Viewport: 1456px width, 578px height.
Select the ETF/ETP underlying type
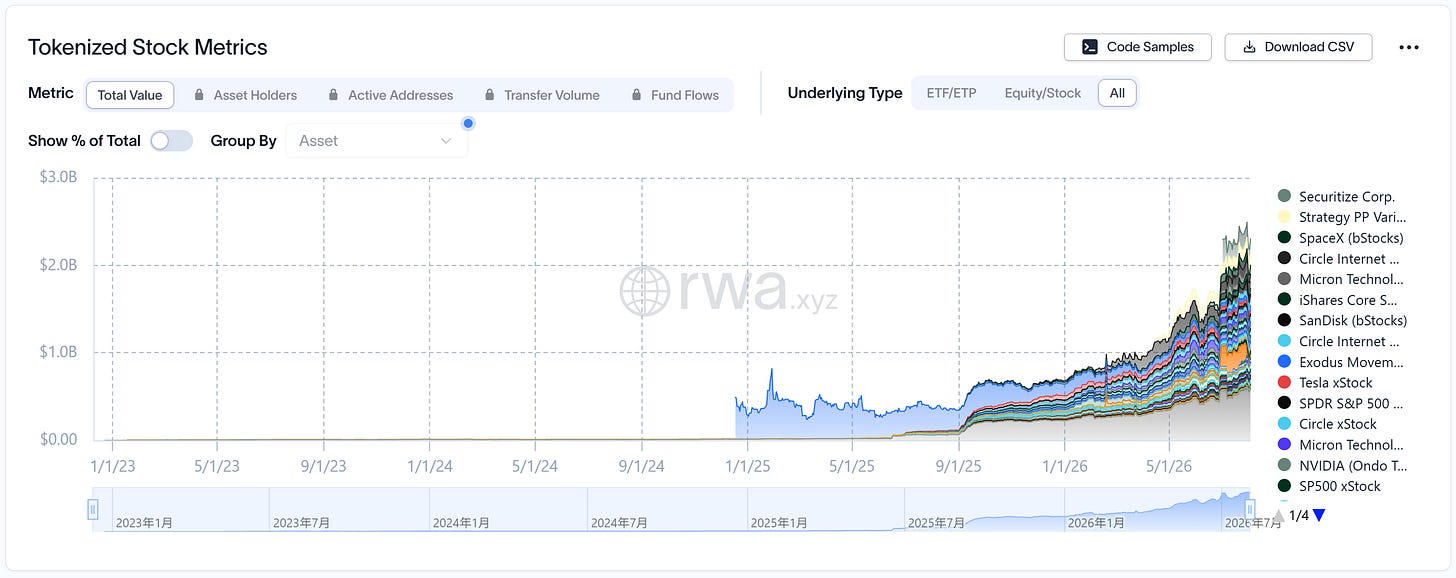point(951,93)
